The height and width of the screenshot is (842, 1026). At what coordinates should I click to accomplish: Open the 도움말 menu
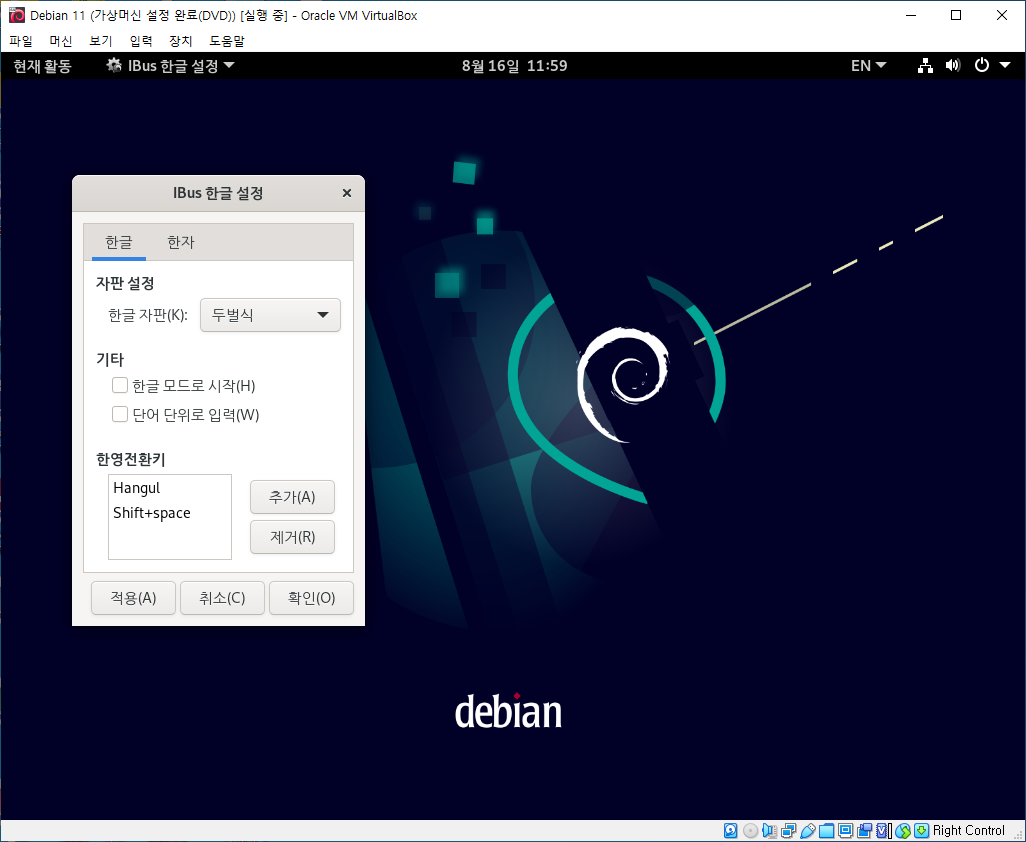(x=226, y=41)
